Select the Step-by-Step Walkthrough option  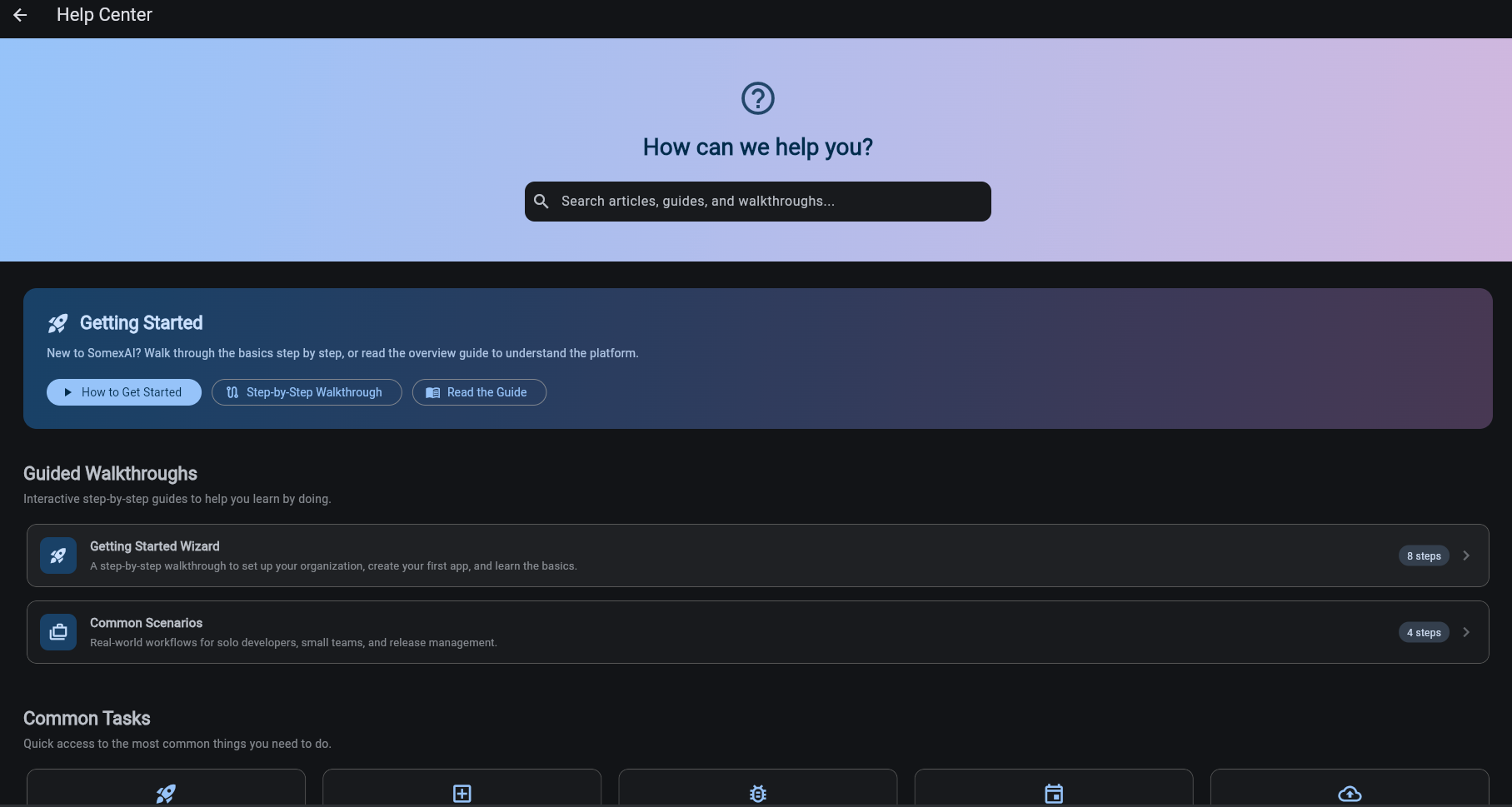pyautogui.click(x=307, y=391)
